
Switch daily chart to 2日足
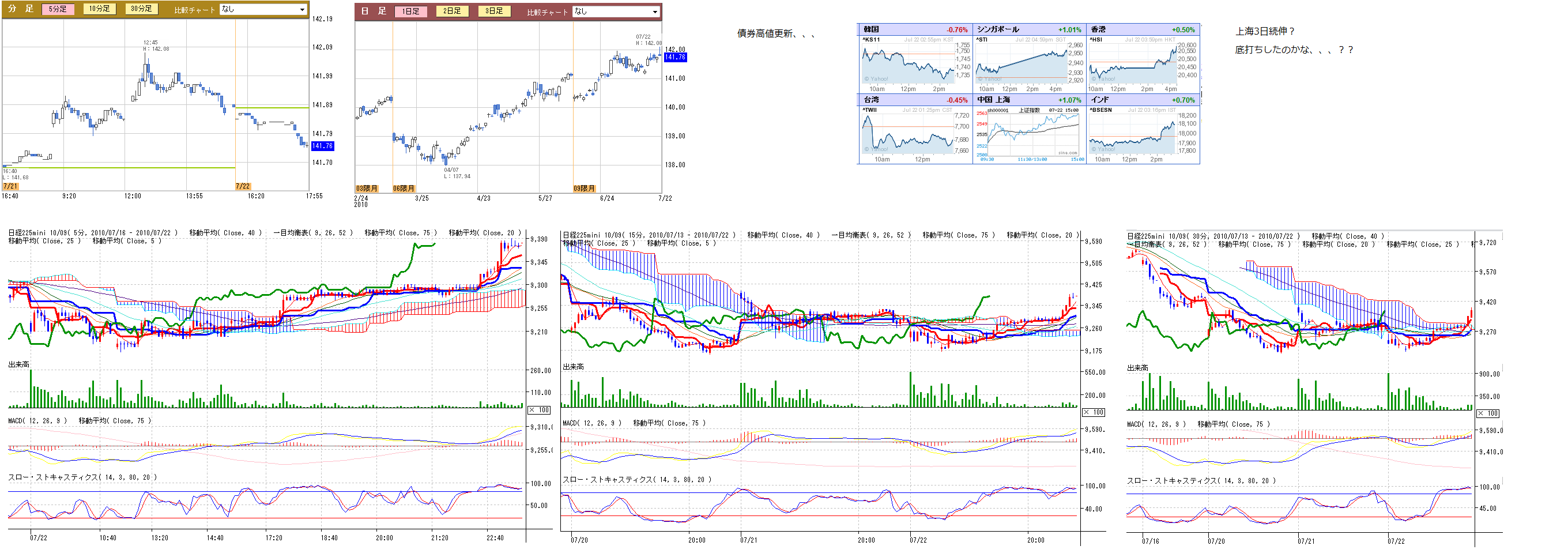click(x=453, y=12)
